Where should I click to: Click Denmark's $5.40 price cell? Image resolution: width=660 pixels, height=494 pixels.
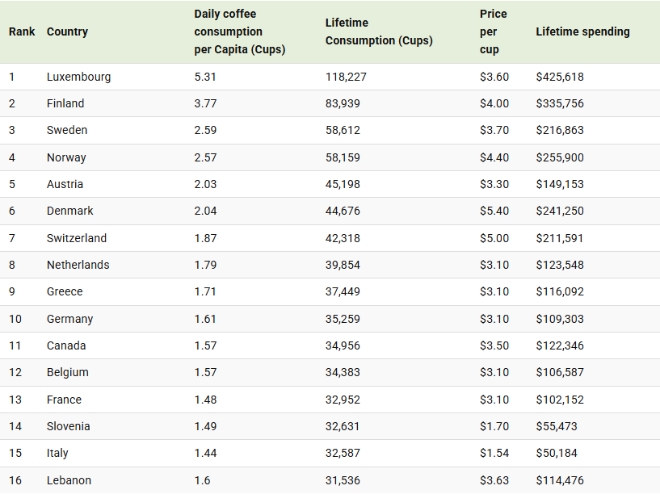494,211
